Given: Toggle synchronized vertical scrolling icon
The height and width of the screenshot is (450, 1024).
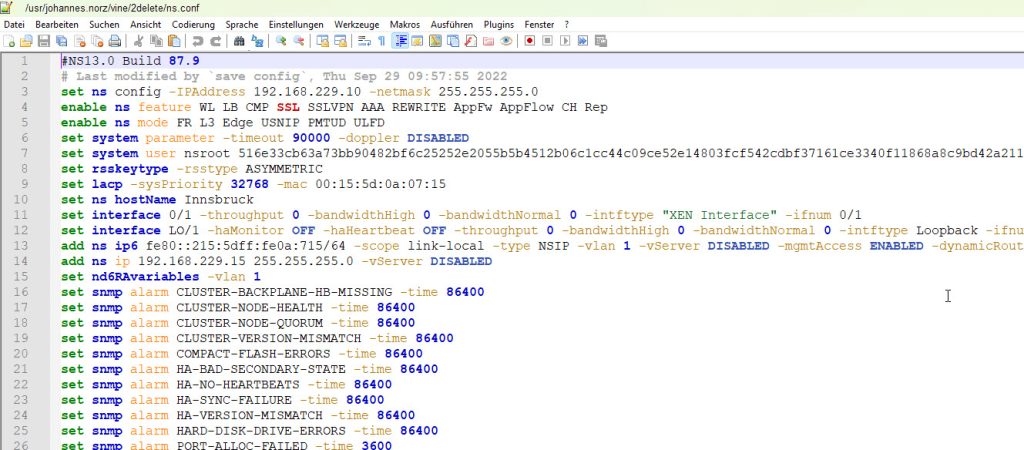Looking at the screenshot, I should coord(323,41).
